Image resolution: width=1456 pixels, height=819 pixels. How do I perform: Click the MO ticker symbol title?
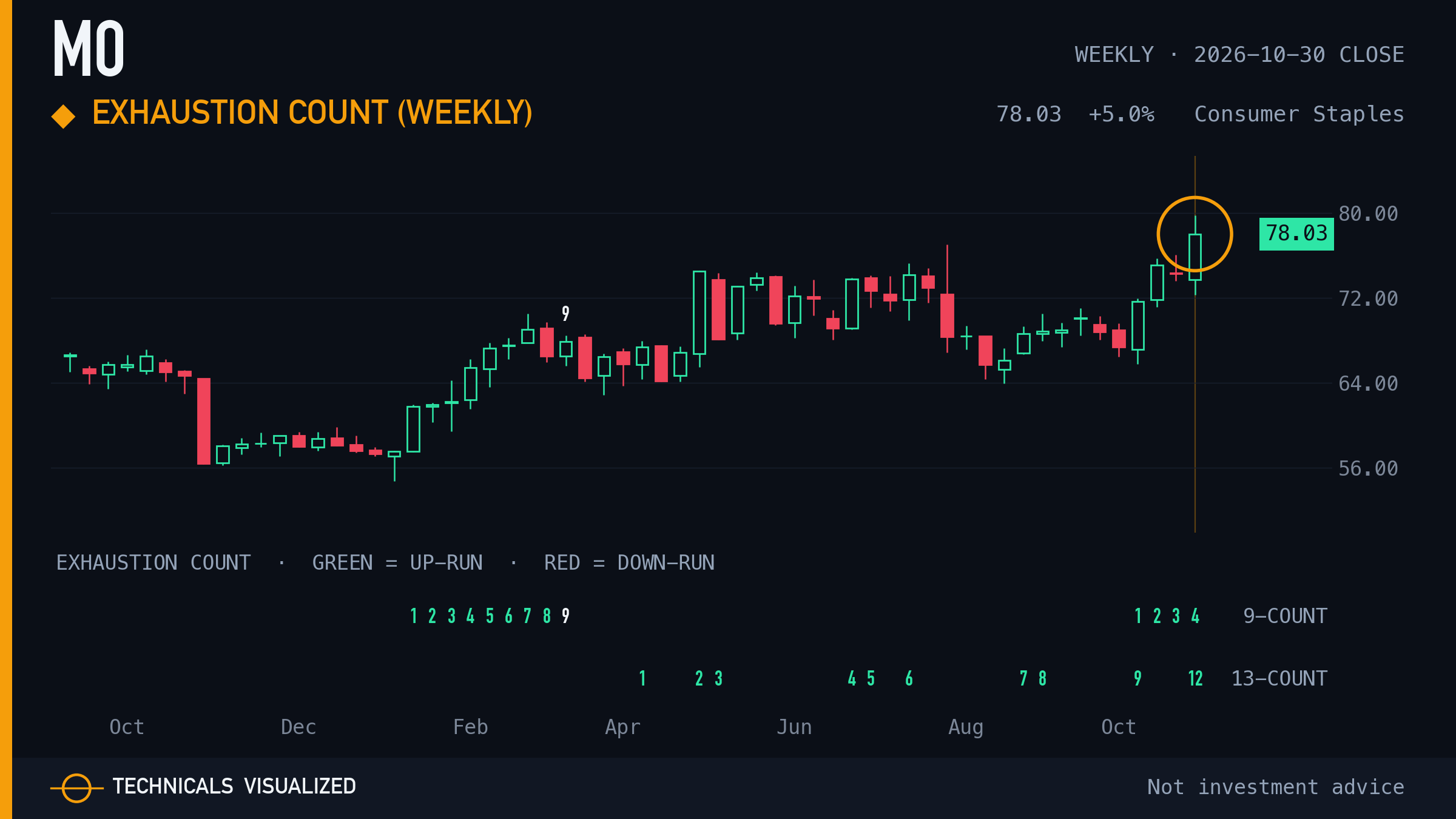click(x=89, y=49)
